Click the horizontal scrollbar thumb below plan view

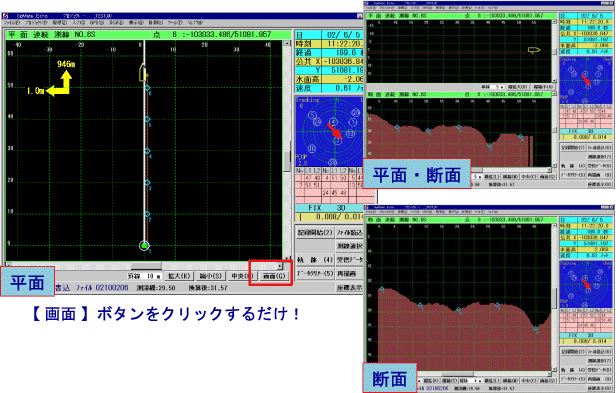(x=146, y=266)
